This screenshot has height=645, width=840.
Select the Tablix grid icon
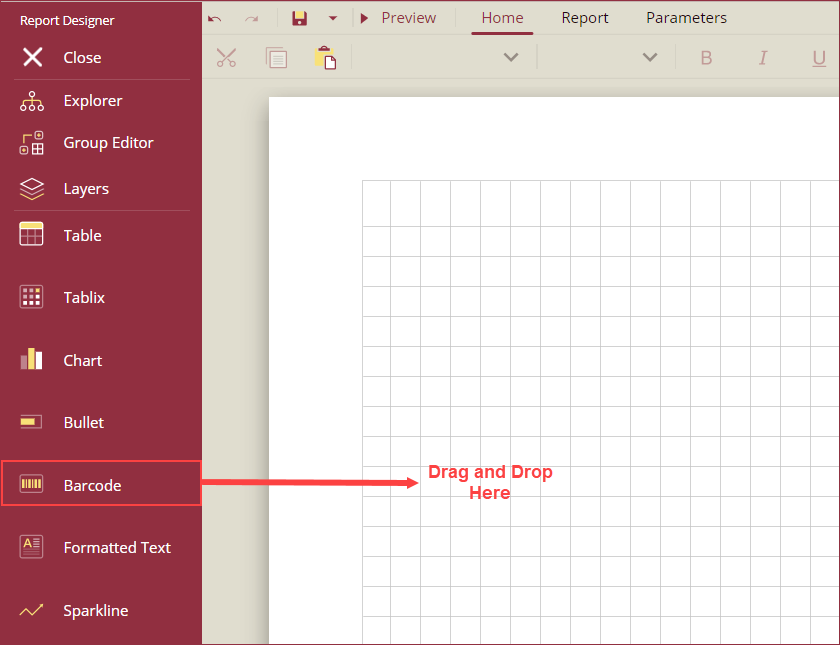[x=31, y=297]
